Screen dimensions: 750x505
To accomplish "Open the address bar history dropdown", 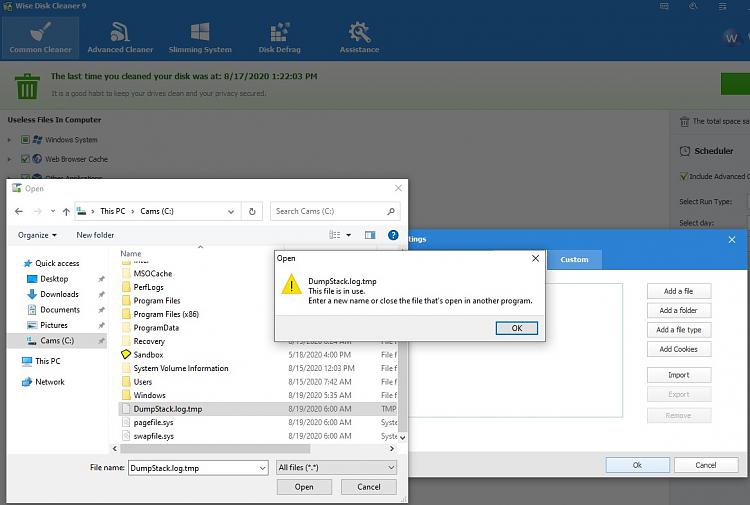I will pos(231,211).
